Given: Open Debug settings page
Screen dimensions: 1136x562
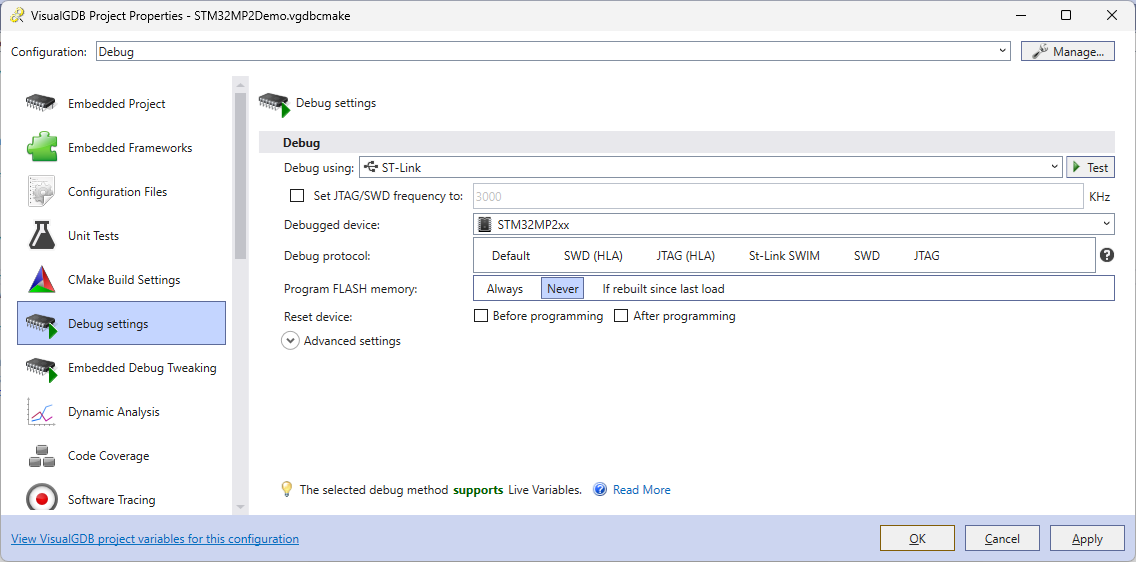Looking at the screenshot, I should 122,323.
